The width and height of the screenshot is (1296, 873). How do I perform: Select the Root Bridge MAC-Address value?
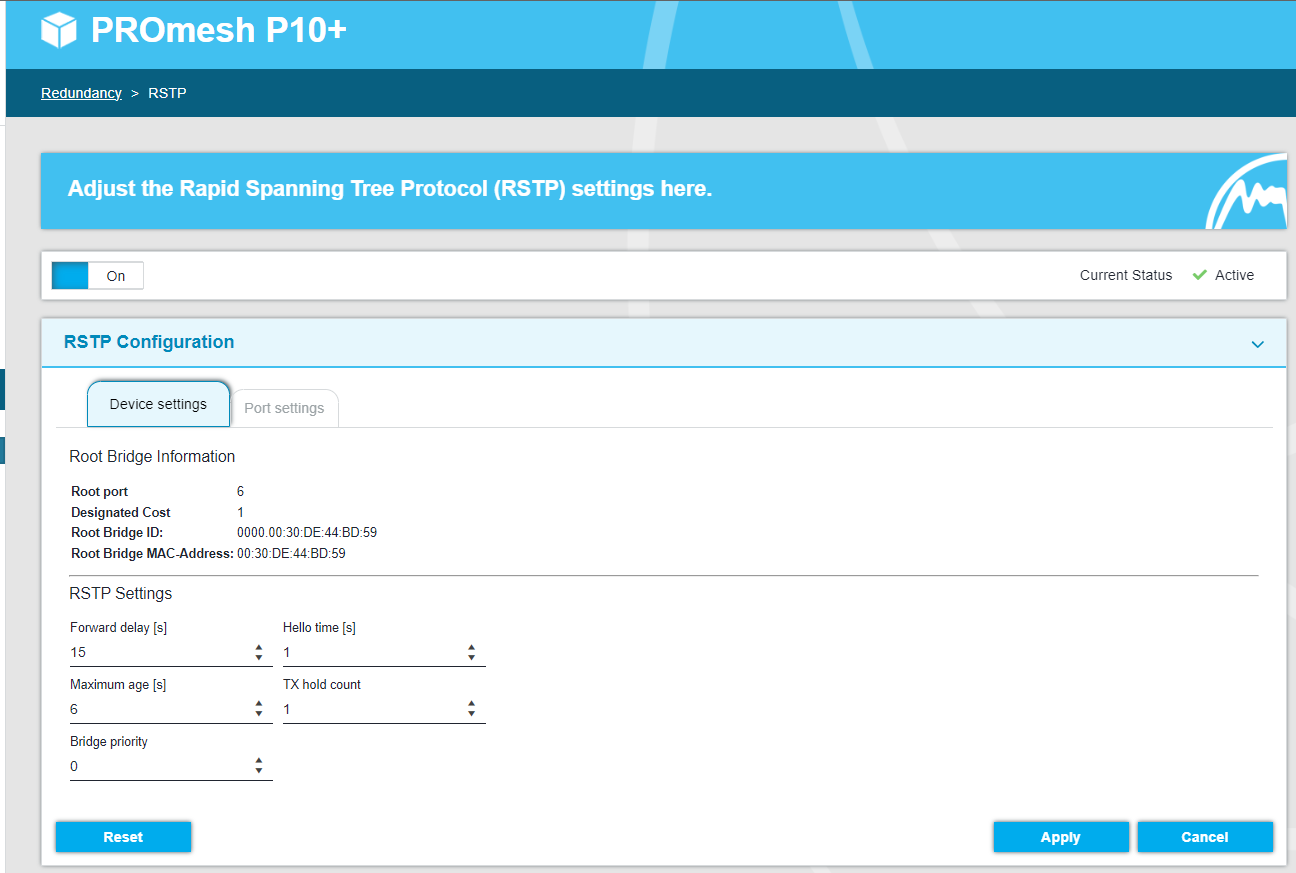coord(291,553)
